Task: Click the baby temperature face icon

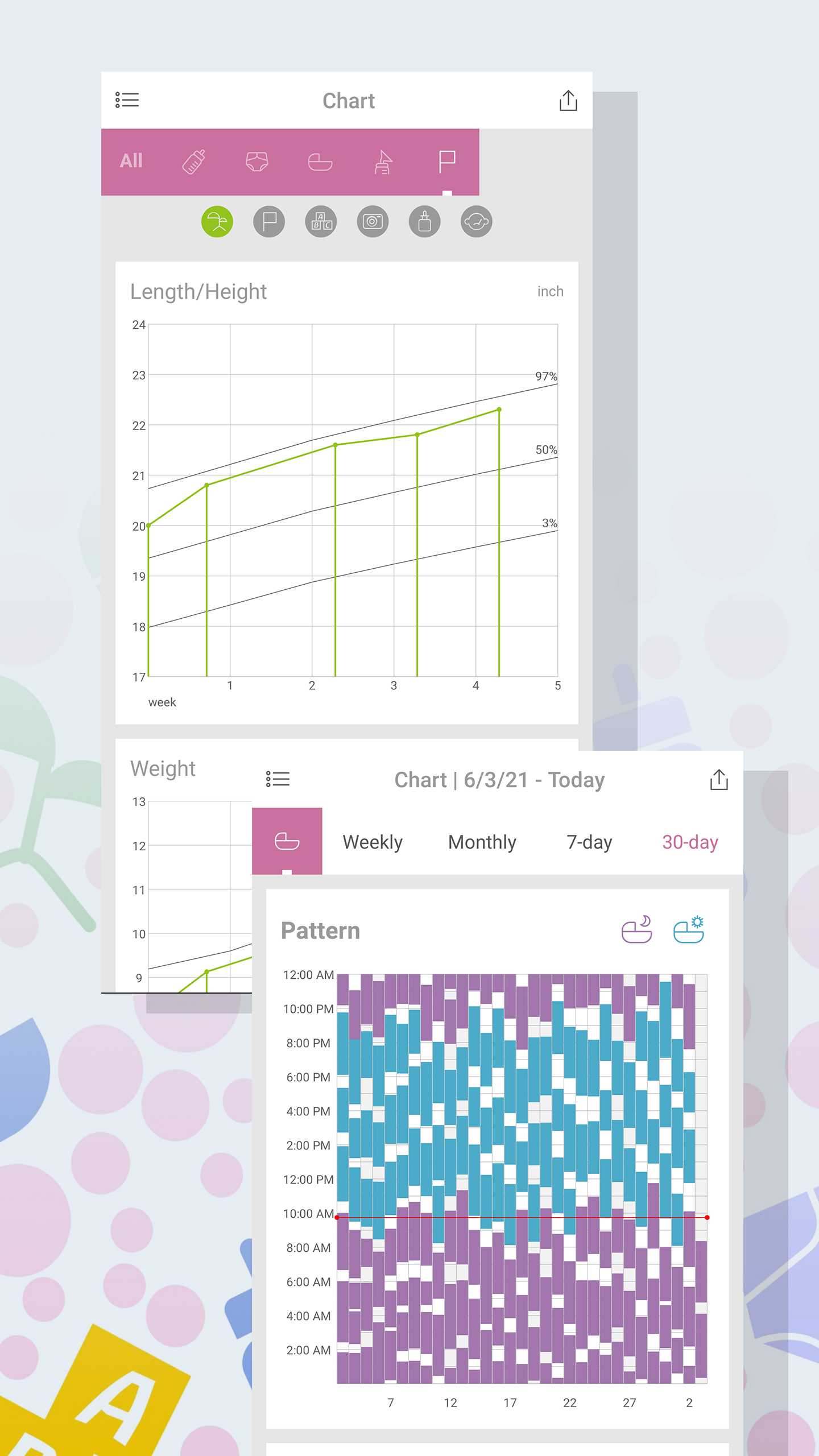Action: click(475, 221)
